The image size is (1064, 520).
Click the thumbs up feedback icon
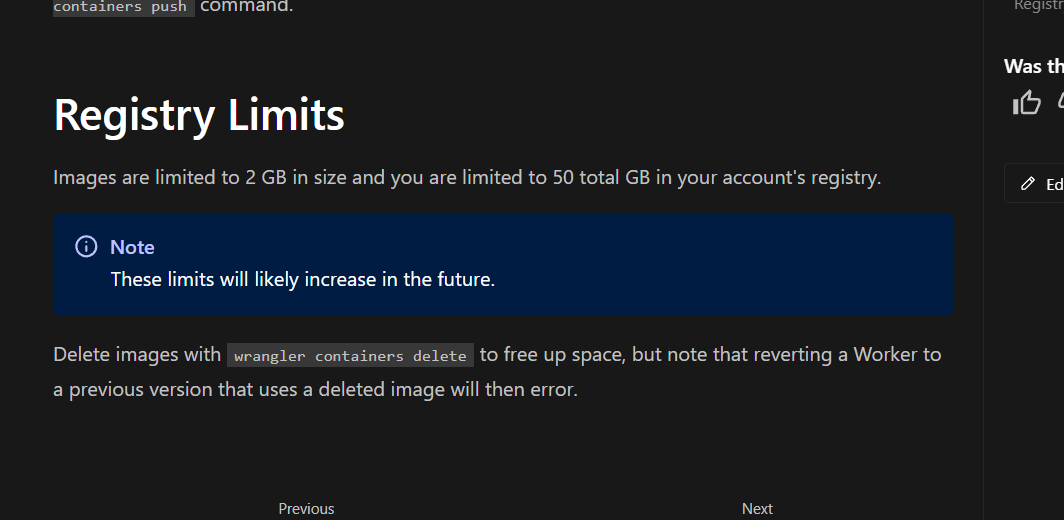1027,102
